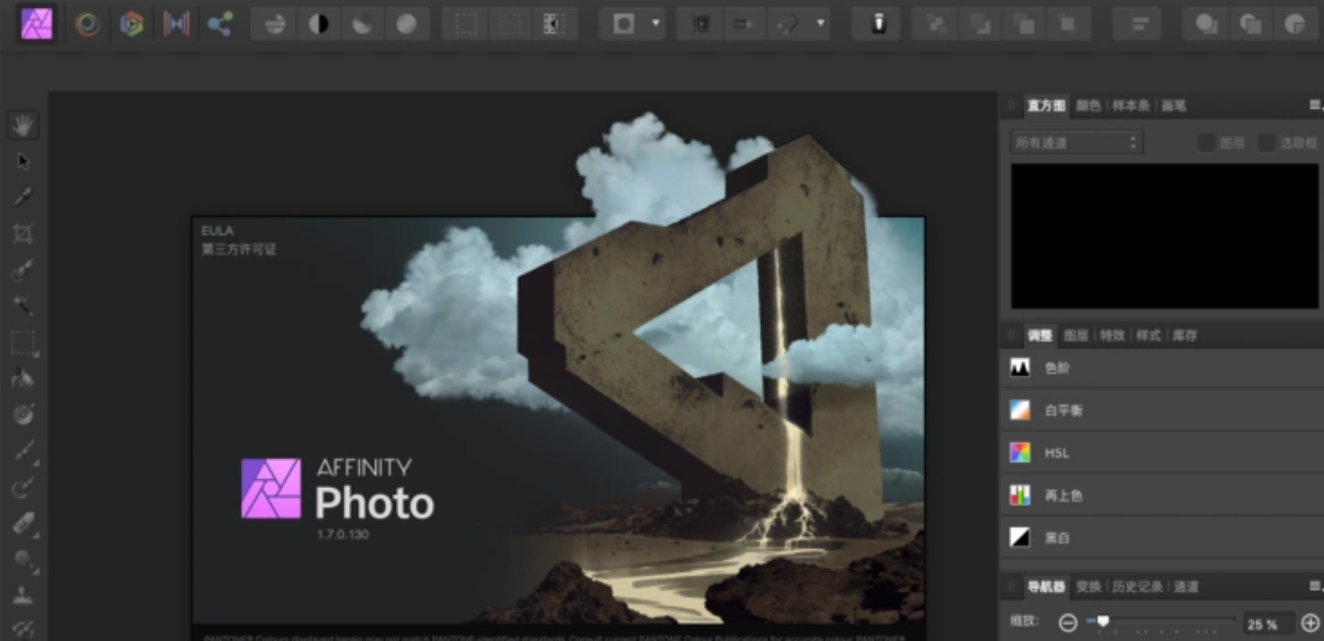Image resolution: width=1324 pixels, height=641 pixels.
Task: Select the Gradient tool
Action: (23, 415)
